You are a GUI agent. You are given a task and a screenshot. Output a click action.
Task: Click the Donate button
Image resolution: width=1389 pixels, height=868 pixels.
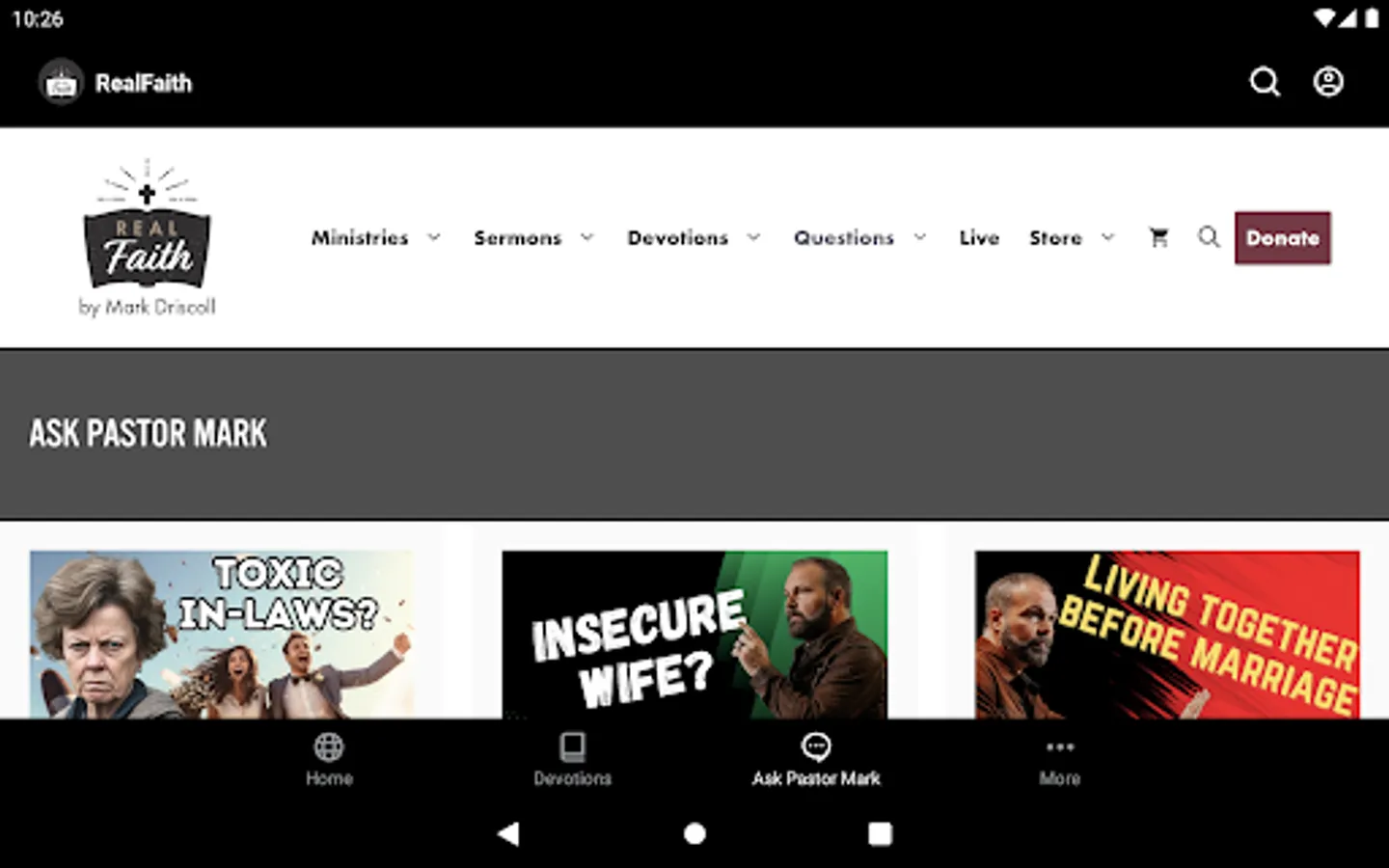pyautogui.click(x=1282, y=237)
